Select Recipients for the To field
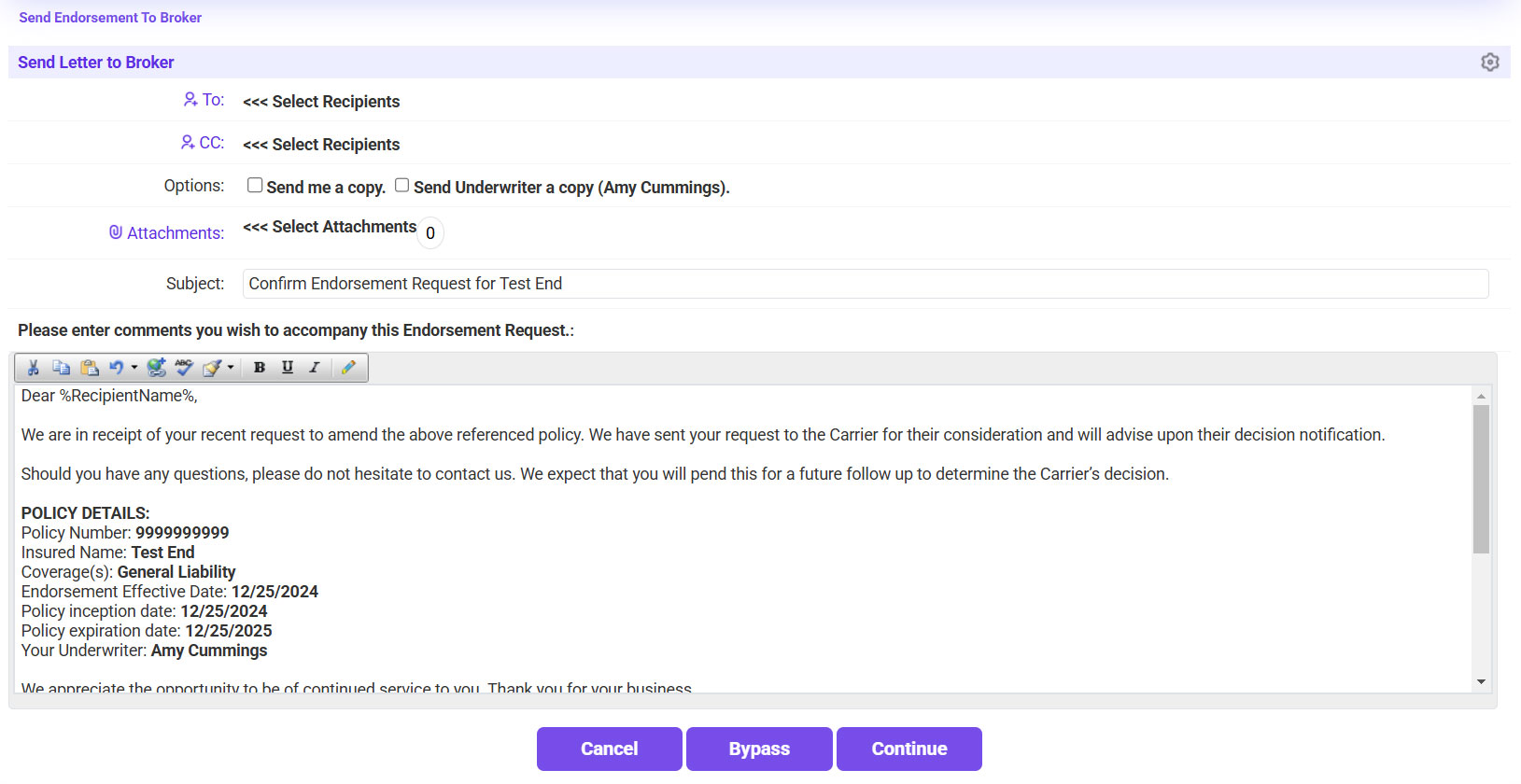 321,102
